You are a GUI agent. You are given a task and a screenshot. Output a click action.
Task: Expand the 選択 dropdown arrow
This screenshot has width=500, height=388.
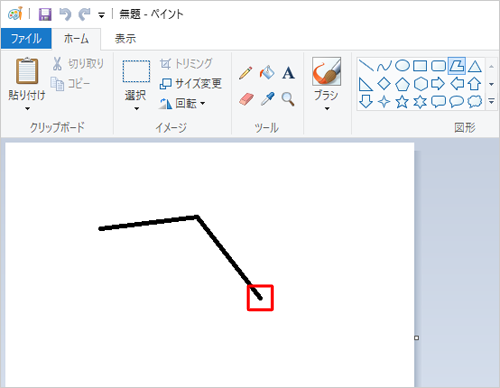click(136, 109)
